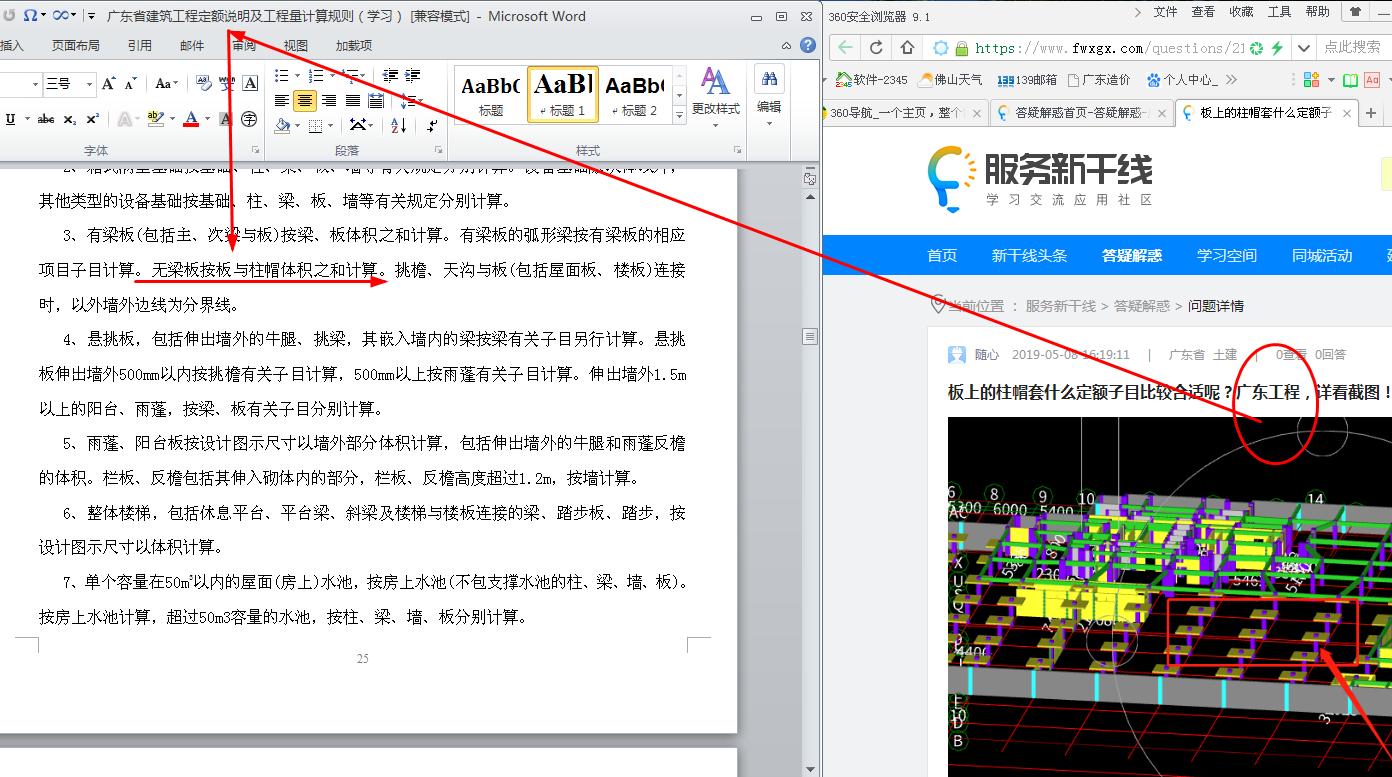The width and height of the screenshot is (1392, 777).
Task: Open font color red A dropdown arrow
Action: pyautogui.click(x=207, y=119)
